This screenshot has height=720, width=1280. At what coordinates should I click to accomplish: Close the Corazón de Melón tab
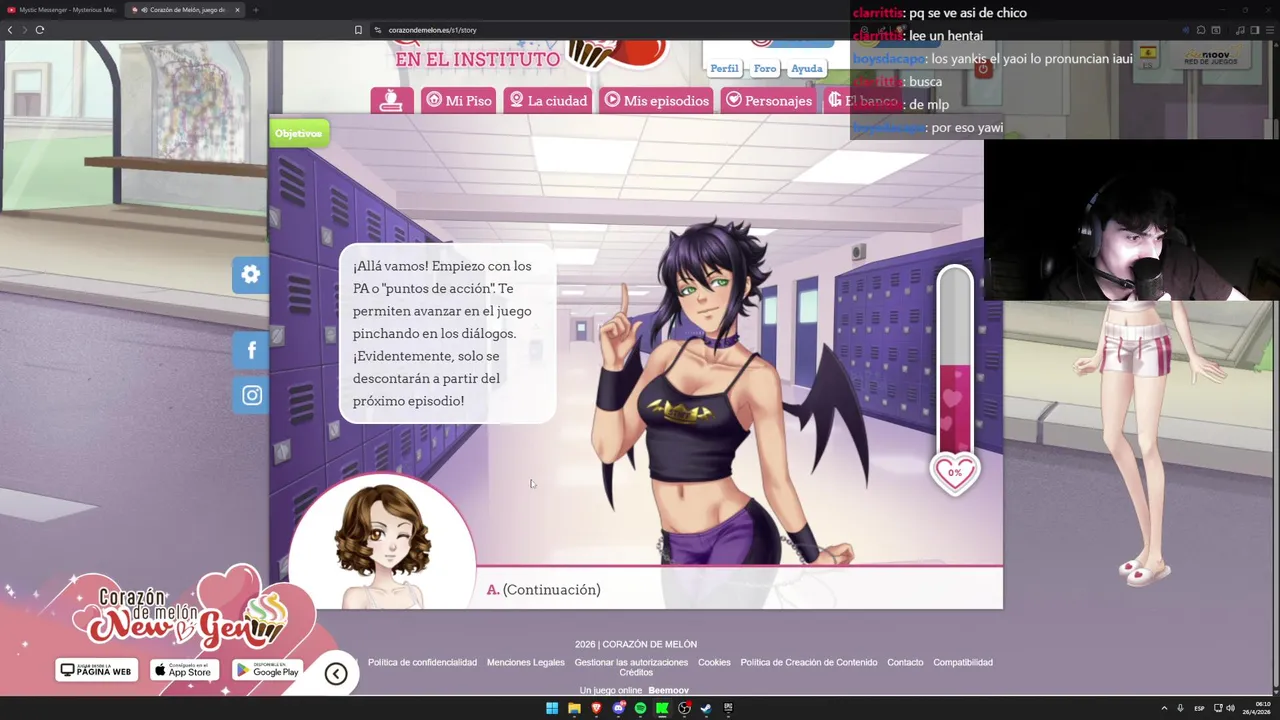(x=237, y=10)
